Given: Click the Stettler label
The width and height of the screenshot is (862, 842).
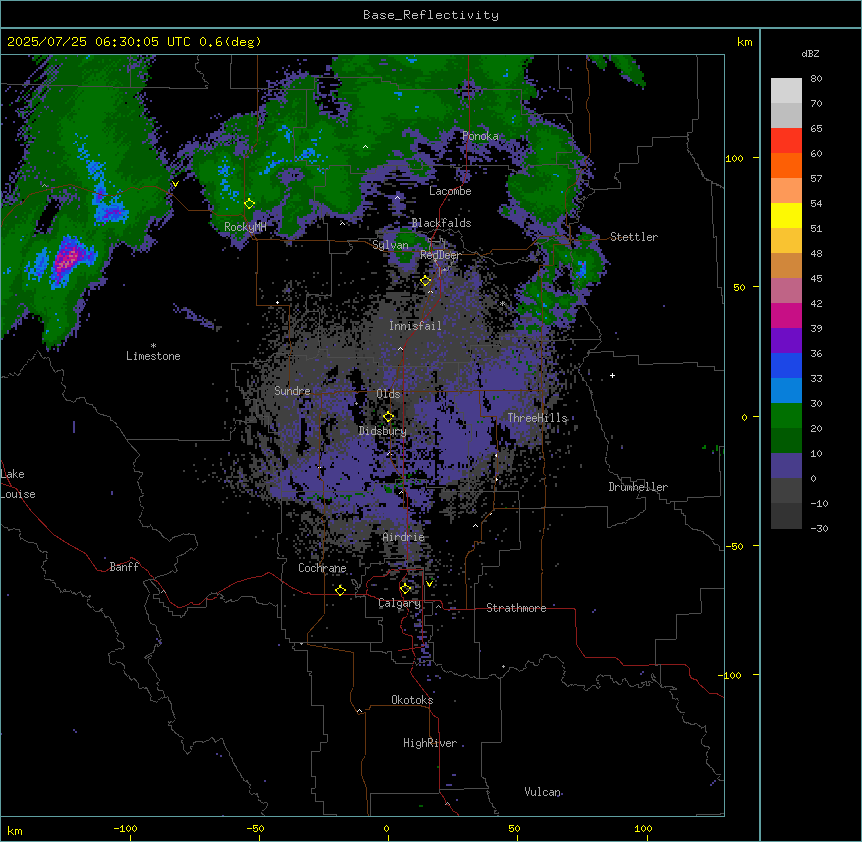Looking at the screenshot, I should tap(634, 237).
